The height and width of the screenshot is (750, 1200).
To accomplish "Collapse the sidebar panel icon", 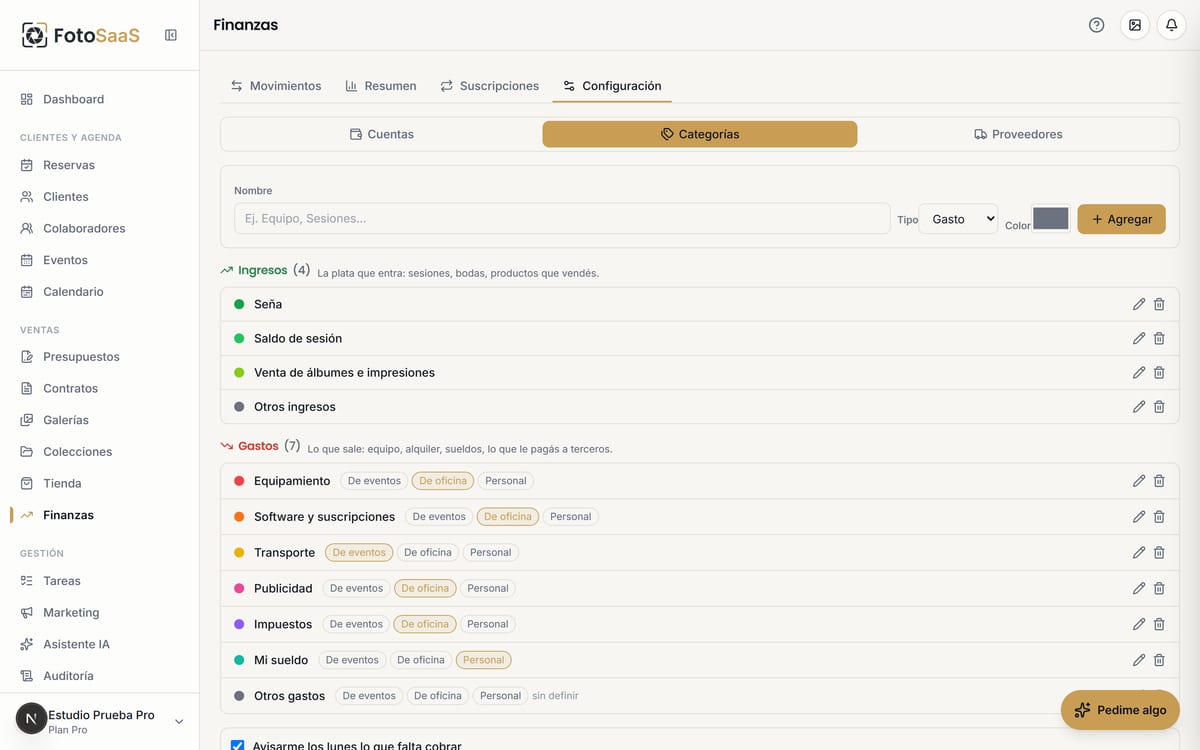I will click(171, 35).
